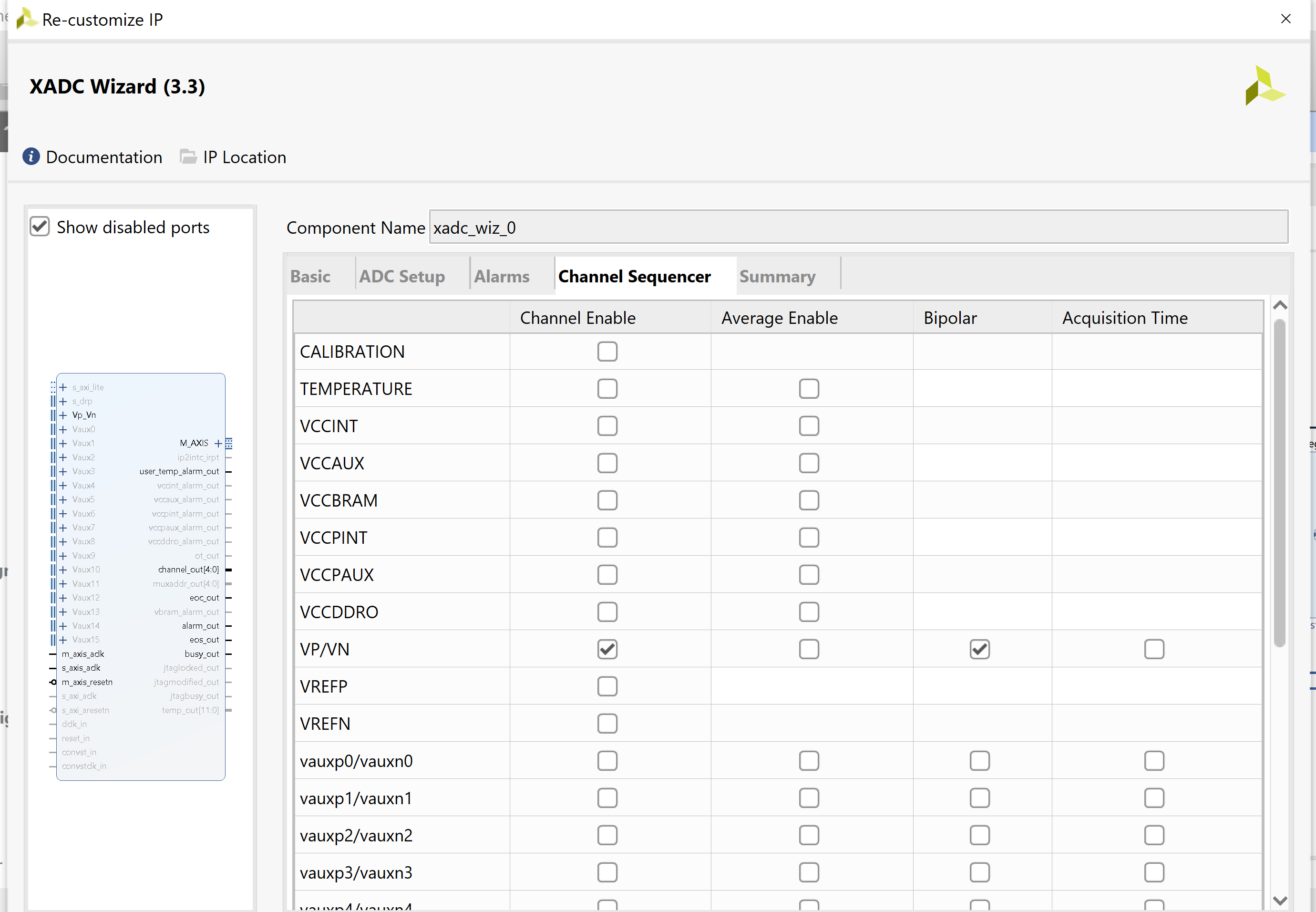This screenshot has width=1316, height=912.
Task: Click the Xilinx logo beside XADC Wizard header
Action: (1265, 86)
